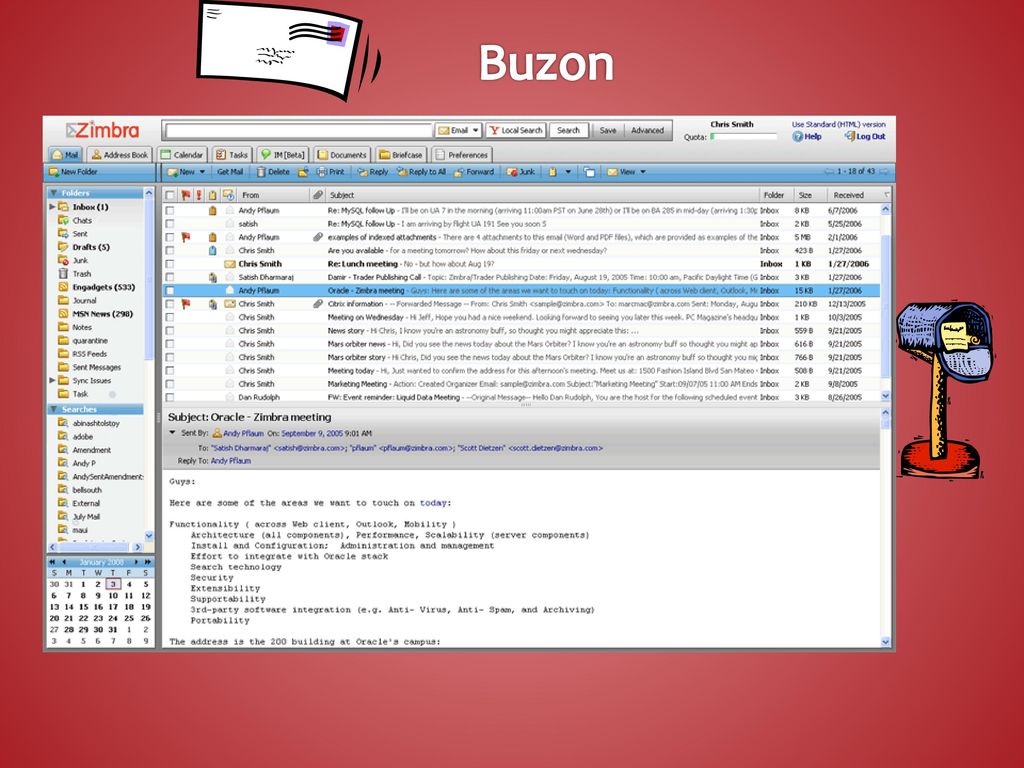Sort by the priority exclamation column header

pyautogui.click(x=199, y=195)
